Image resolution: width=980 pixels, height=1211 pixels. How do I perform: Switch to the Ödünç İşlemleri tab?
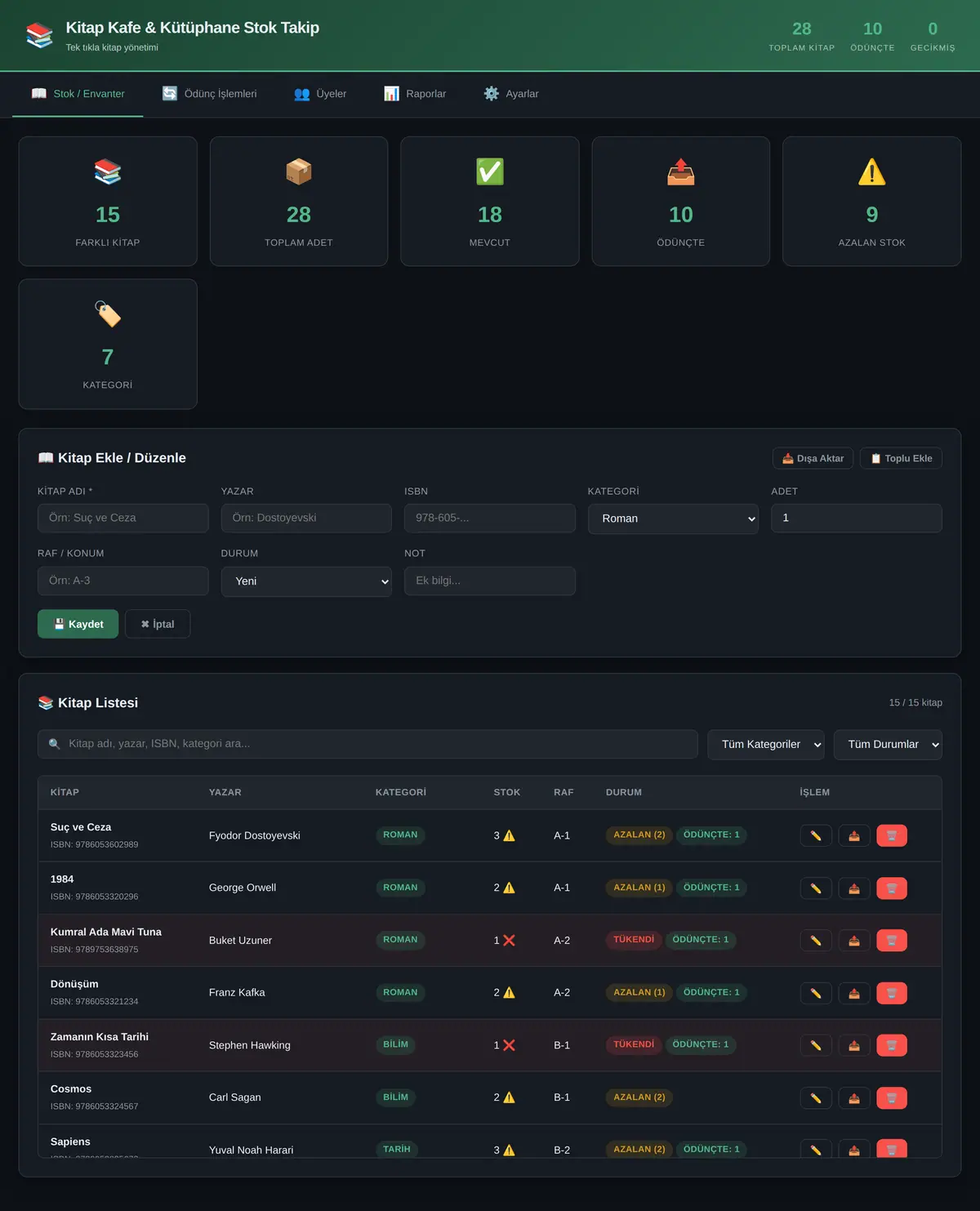[x=210, y=94]
